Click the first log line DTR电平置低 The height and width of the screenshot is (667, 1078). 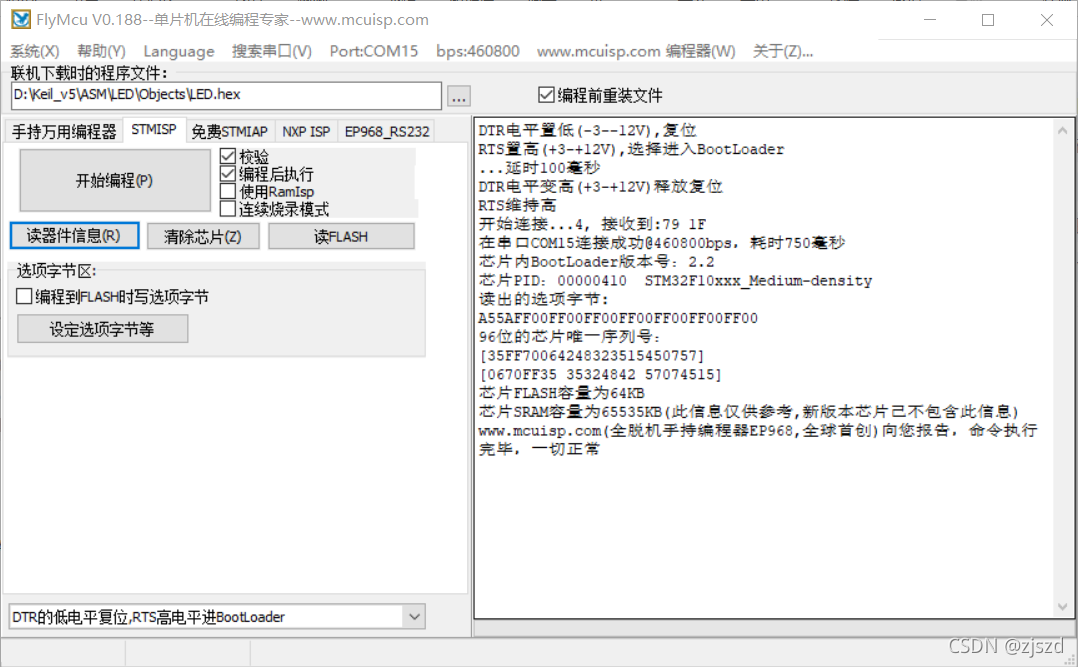(x=588, y=130)
